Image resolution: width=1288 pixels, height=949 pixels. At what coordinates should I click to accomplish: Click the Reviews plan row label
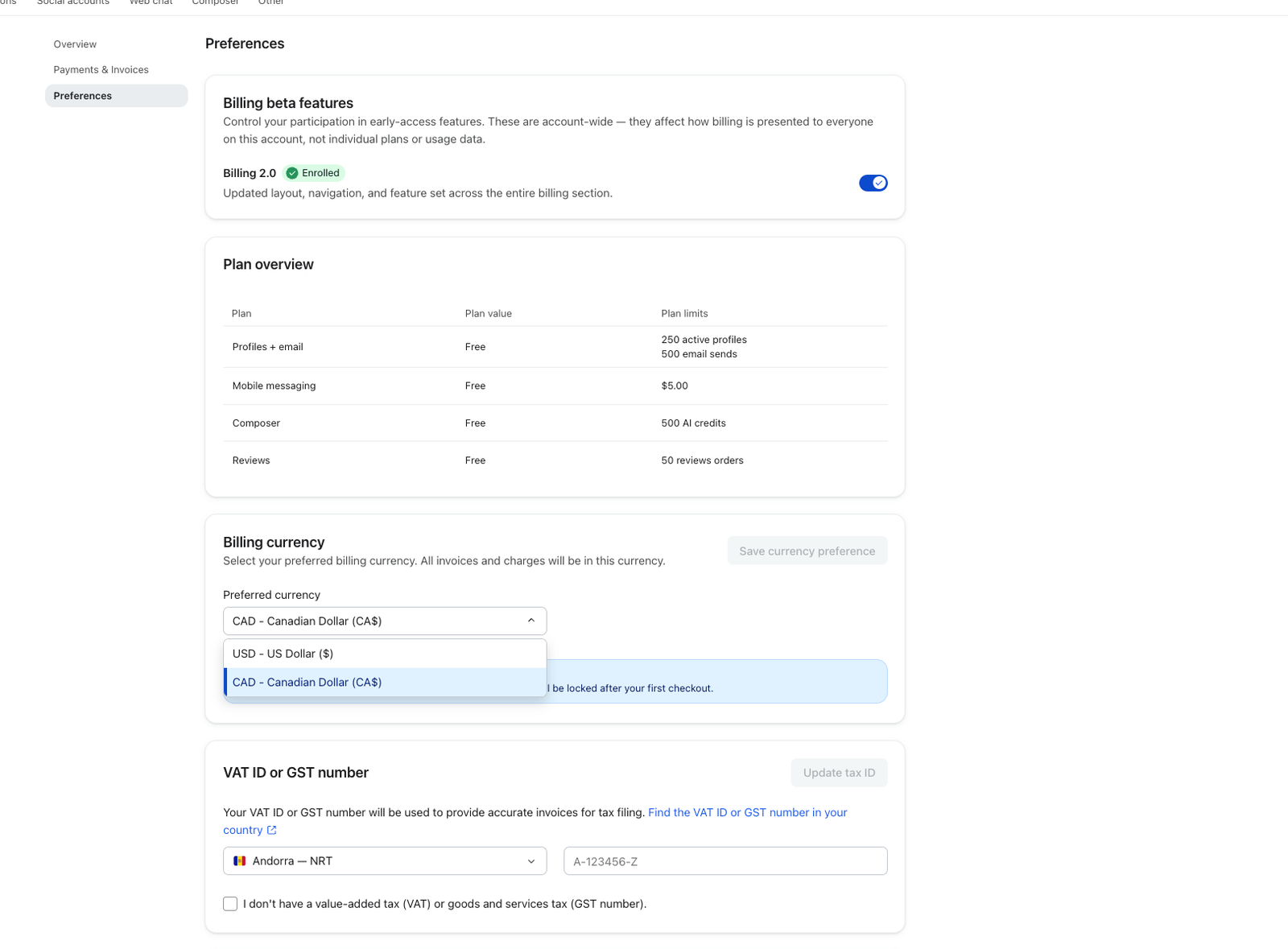(x=251, y=460)
